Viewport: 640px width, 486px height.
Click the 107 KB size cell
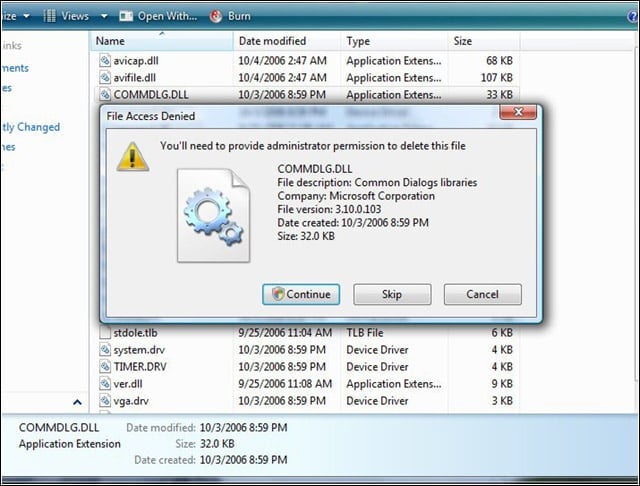pyautogui.click(x=497, y=78)
